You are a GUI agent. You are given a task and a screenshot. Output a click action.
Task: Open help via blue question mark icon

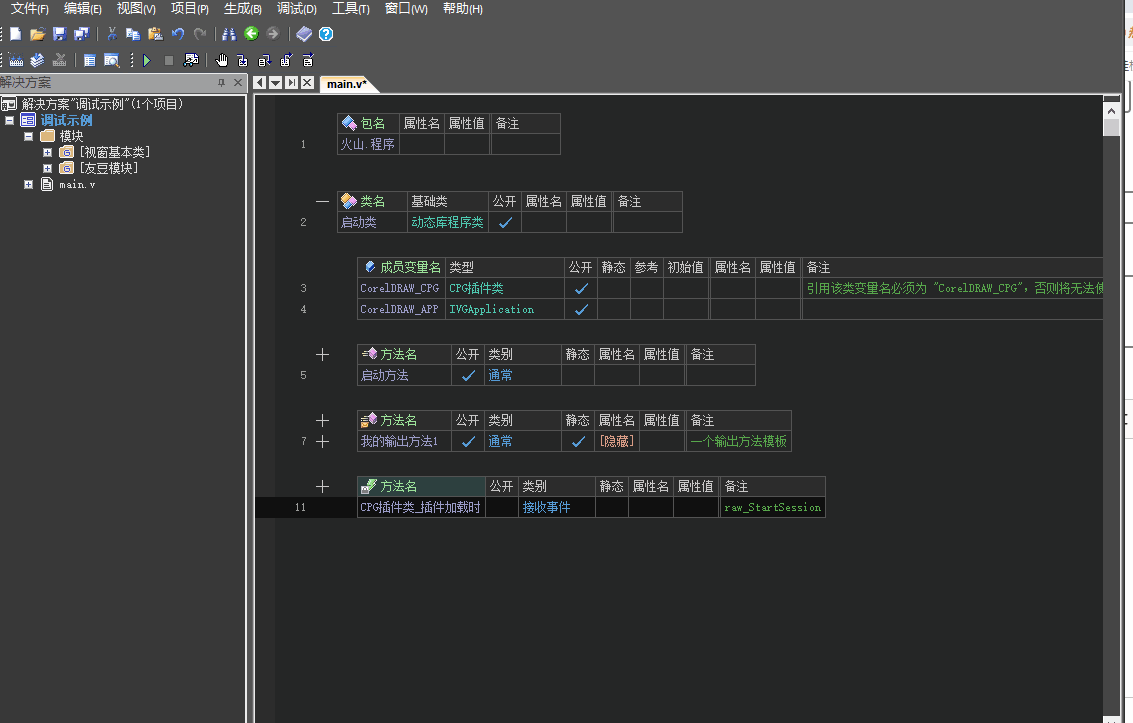[x=326, y=34]
